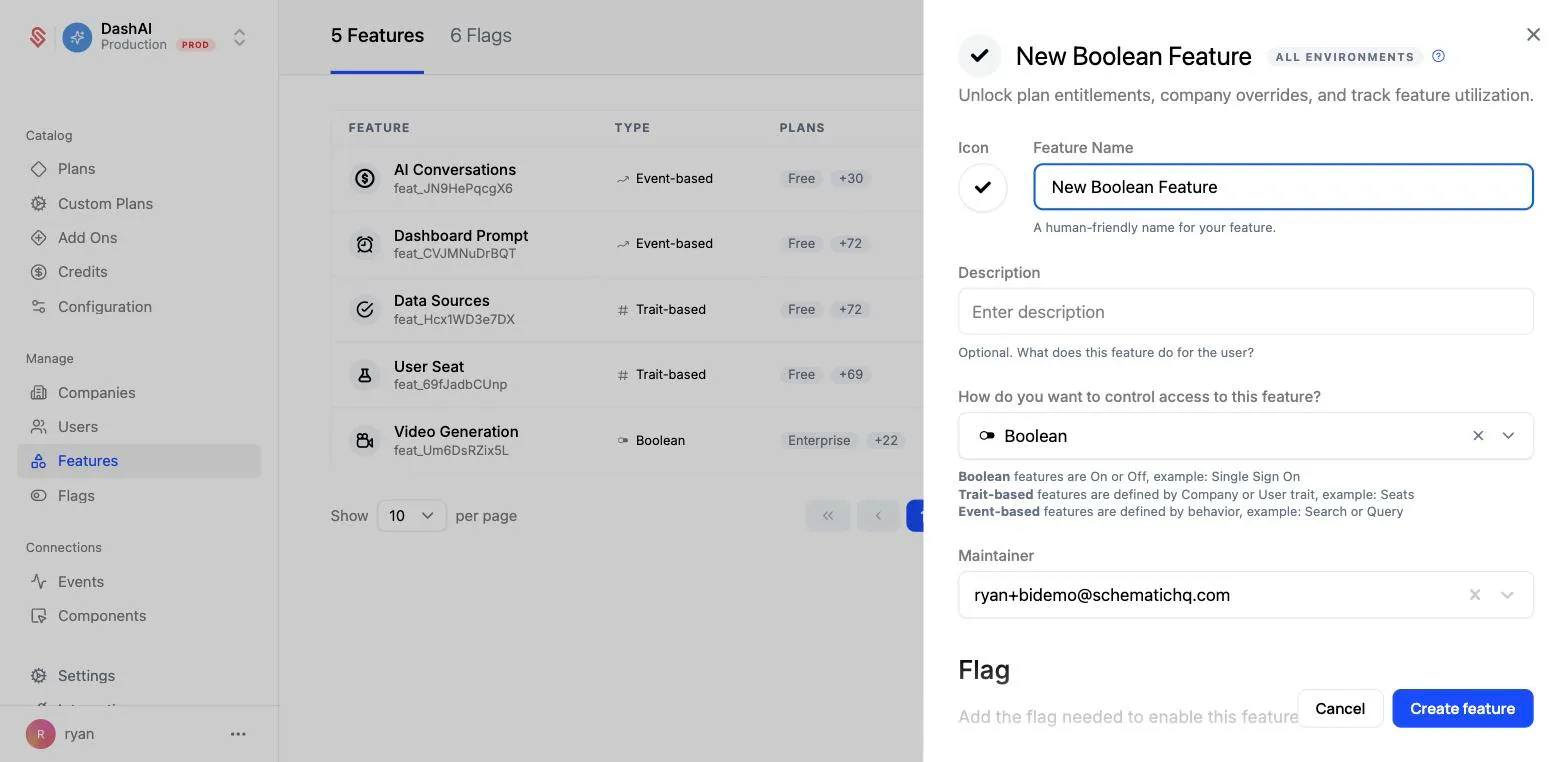
Task: Go to first page of results
Action: point(828,516)
